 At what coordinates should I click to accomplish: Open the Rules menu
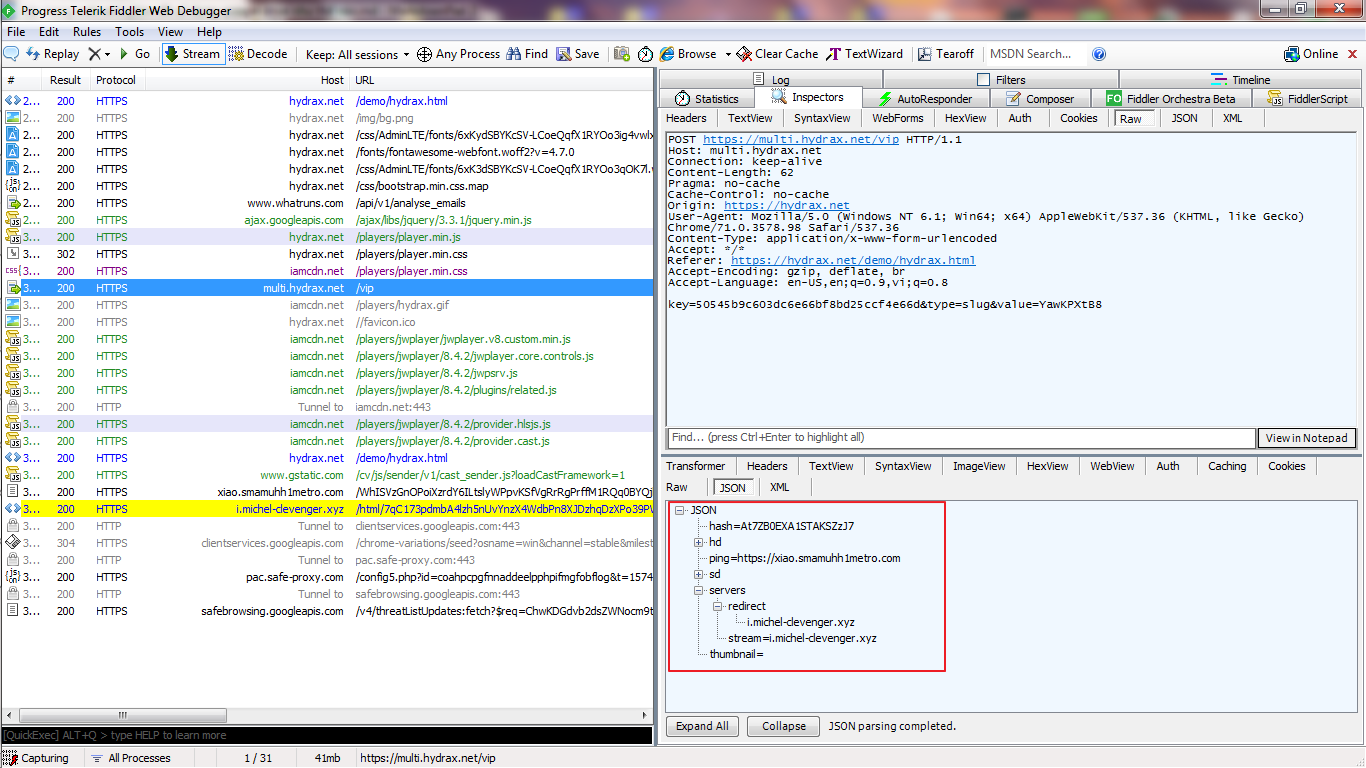pyautogui.click(x=87, y=32)
